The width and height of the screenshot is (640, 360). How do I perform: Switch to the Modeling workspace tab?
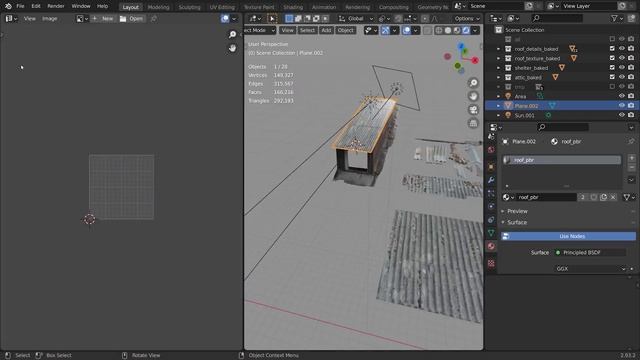pos(158,7)
